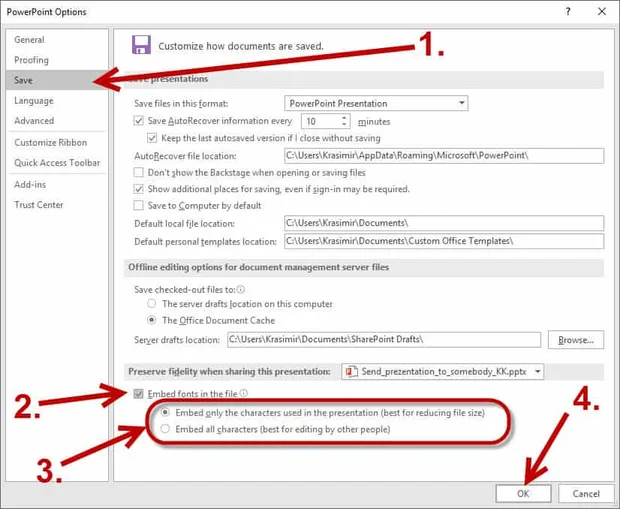Viewport: 620px width, 509px height.
Task: Toggle Show additional places for saving
Action: pos(138,189)
